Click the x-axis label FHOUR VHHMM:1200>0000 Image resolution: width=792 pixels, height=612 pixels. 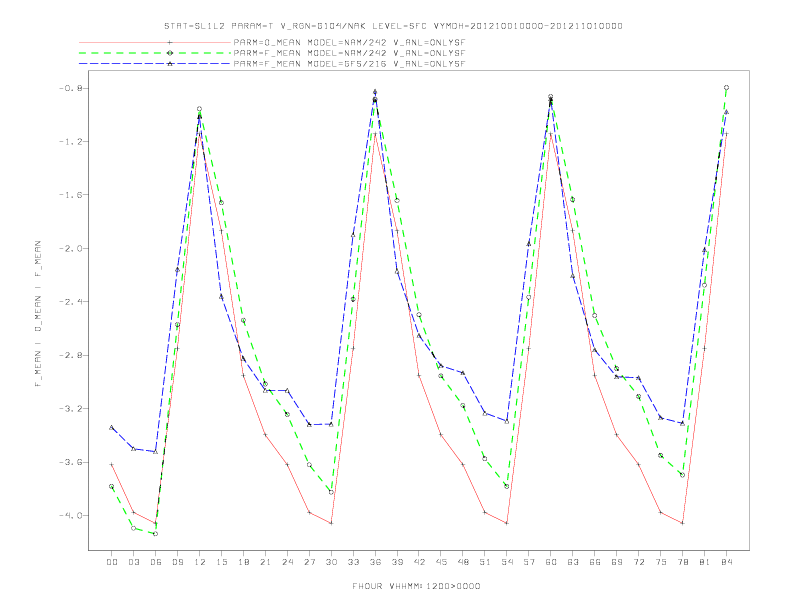(x=416, y=586)
